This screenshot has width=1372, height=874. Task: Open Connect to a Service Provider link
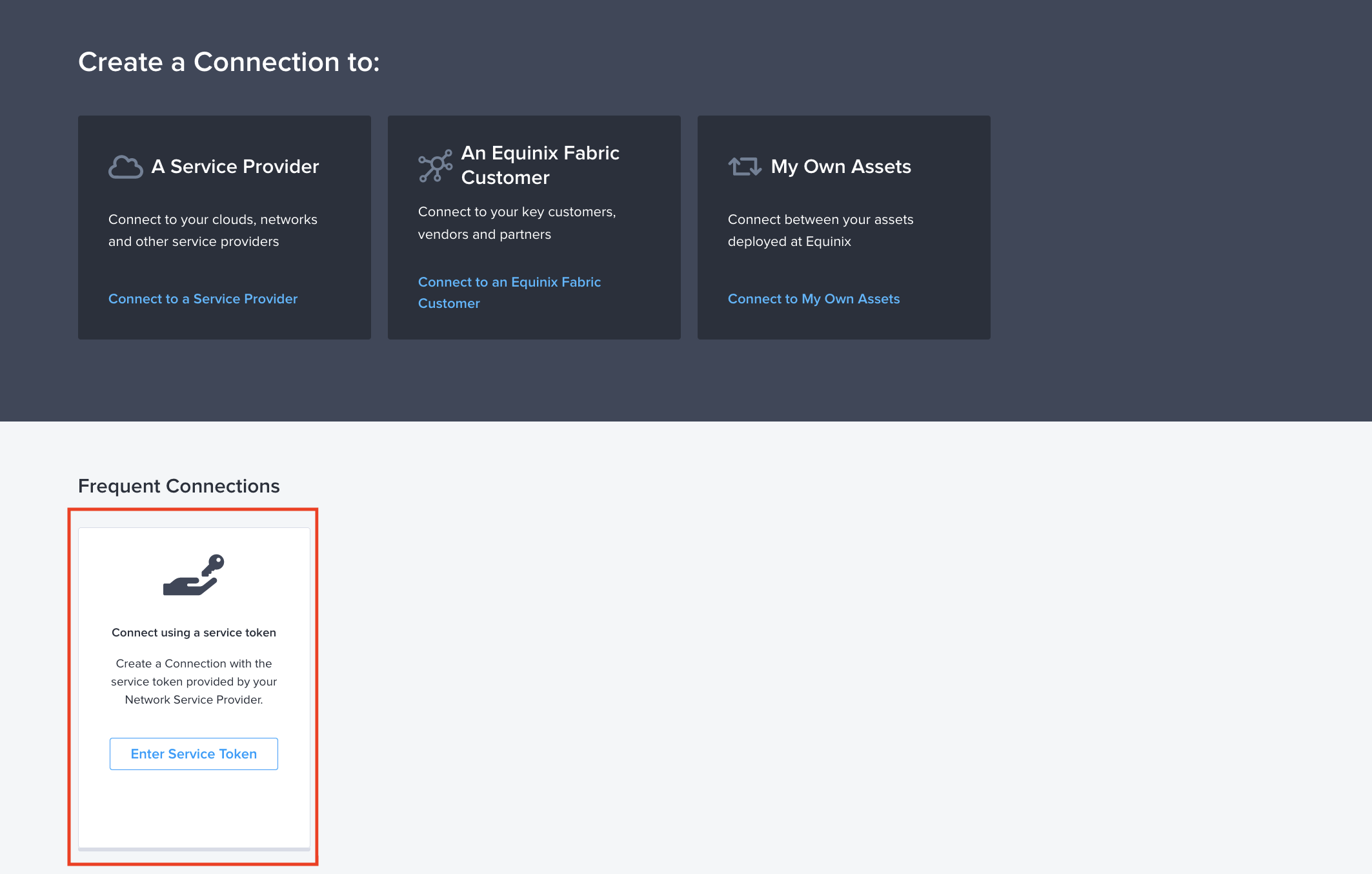[x=203, y=299]
